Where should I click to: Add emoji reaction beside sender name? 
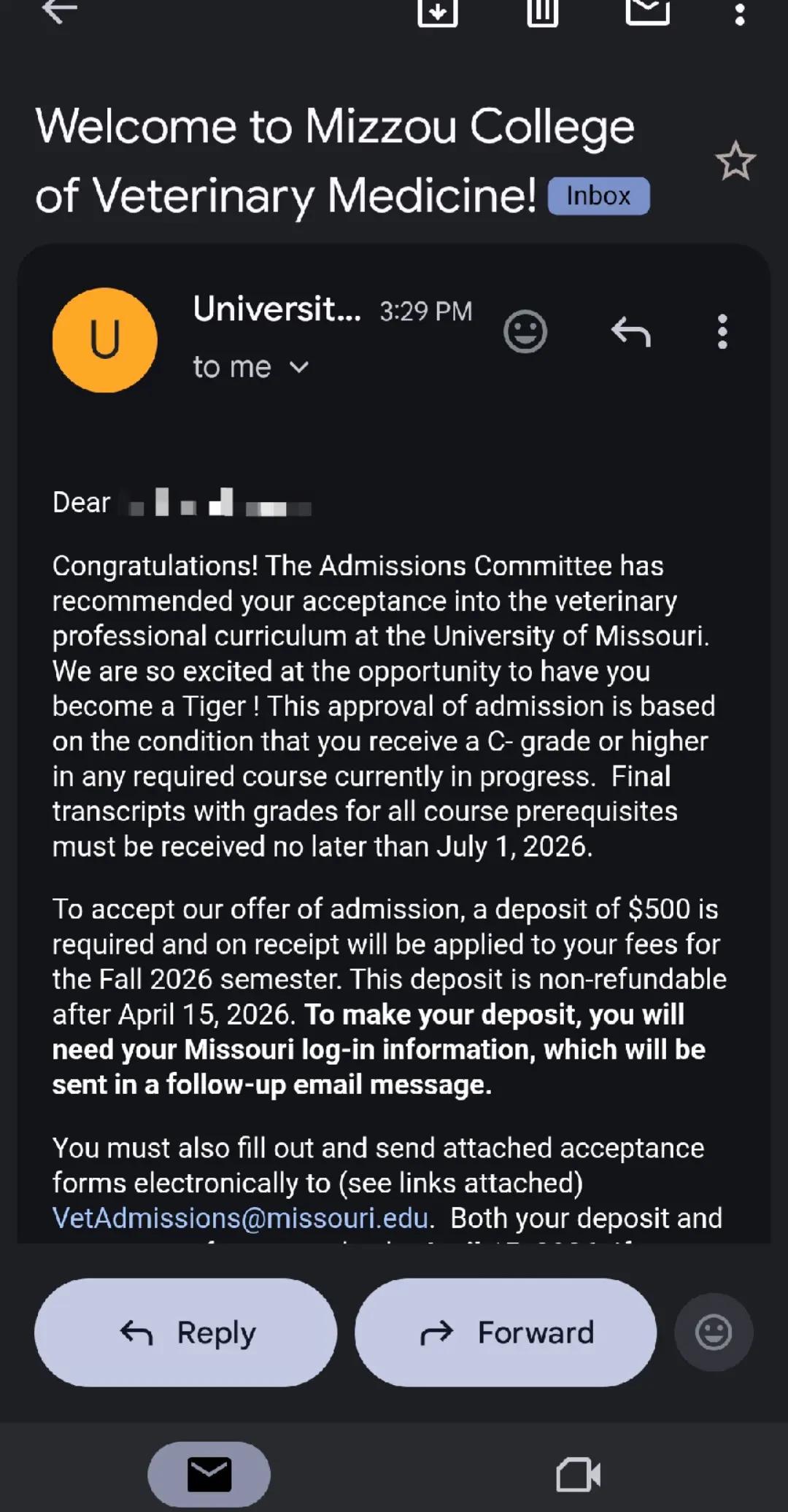[525, 331]
